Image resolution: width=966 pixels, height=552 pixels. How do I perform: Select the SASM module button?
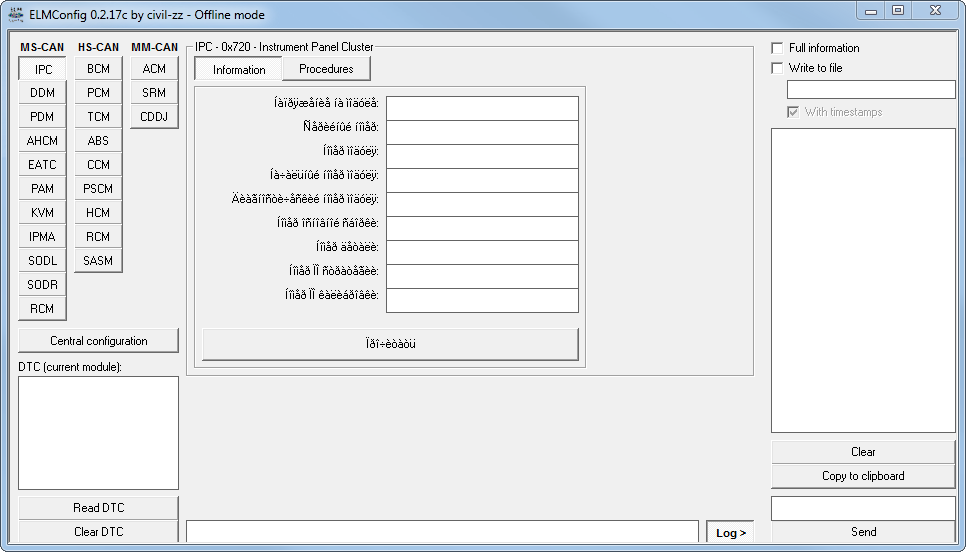coord(98,261)
